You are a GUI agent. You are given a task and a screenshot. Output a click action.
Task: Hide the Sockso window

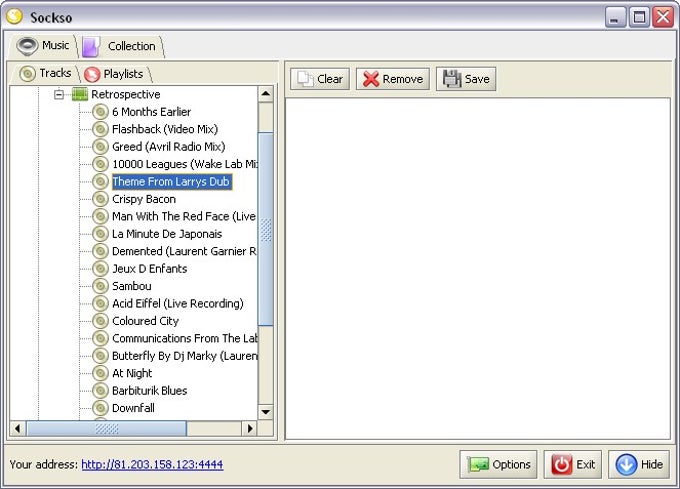(639, 464)
